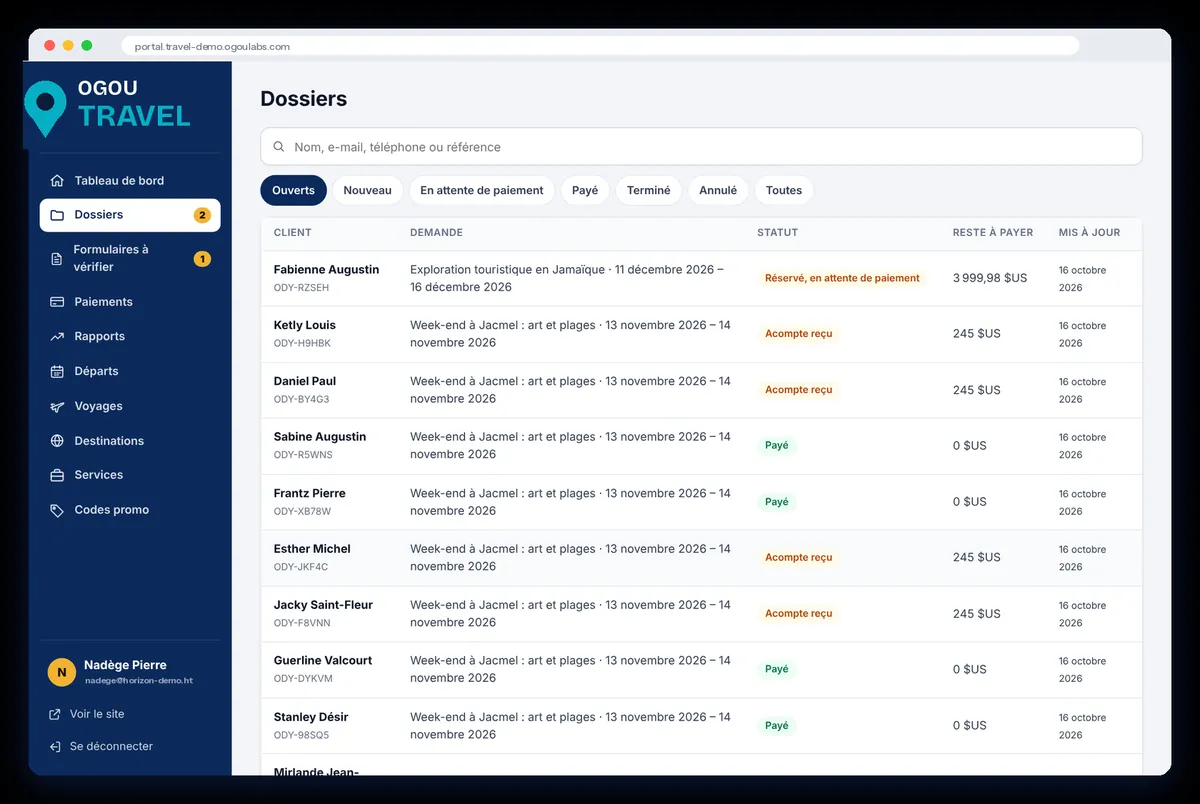Viewport: 1200px width, 804px height.
Task: Click the briefcase icon beside Services
Action: [x=57, y=475]
